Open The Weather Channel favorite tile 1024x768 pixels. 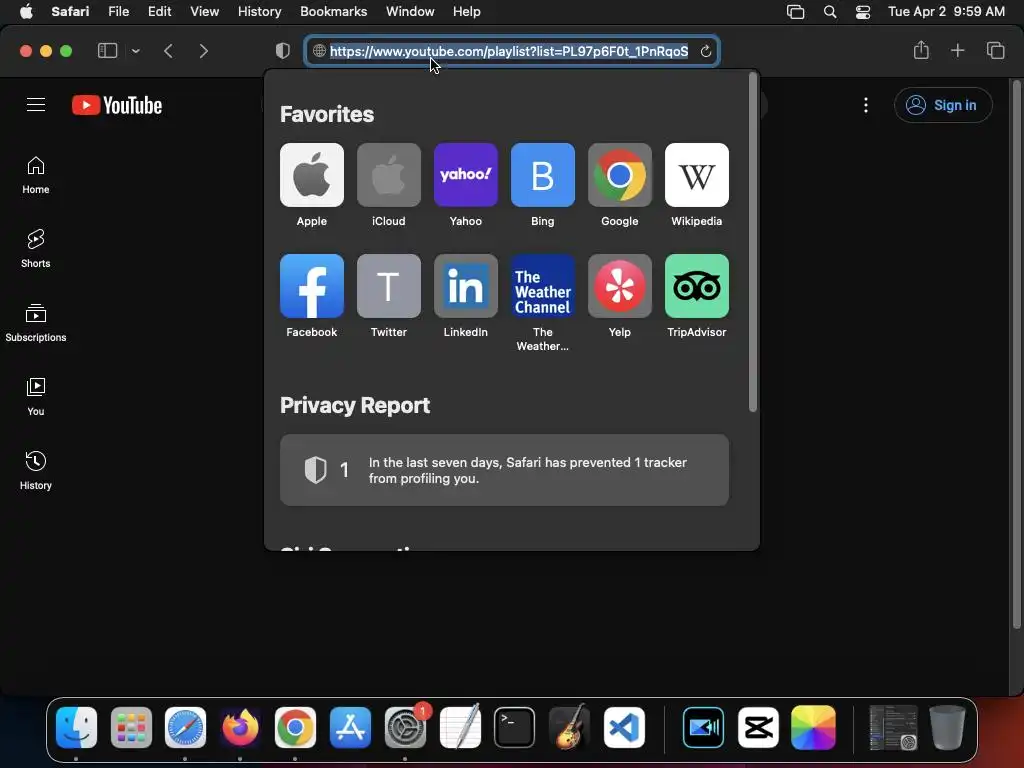click(543, 286)
